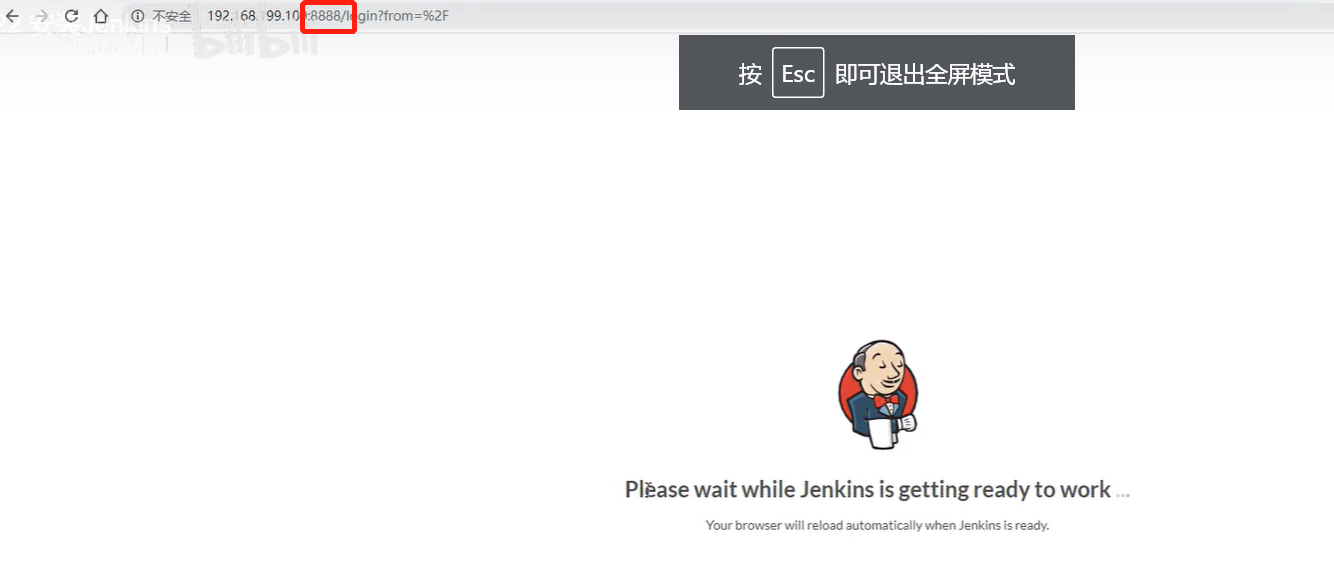Go to browser home page icon

click(101, 16)
